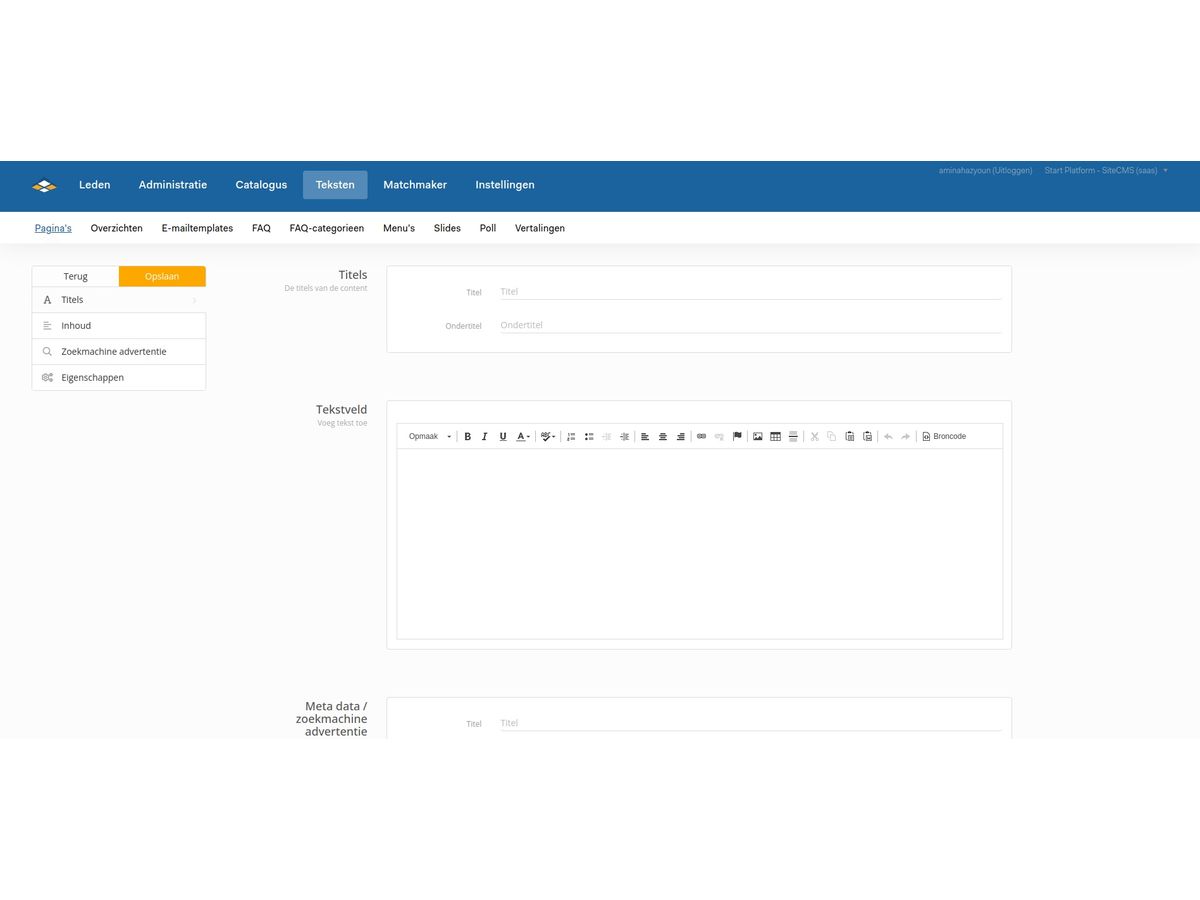The width and height of the screenshot is (1200, 900).
Task: Toggle bold formatting in the editor
Action: (x=467, y=437)
